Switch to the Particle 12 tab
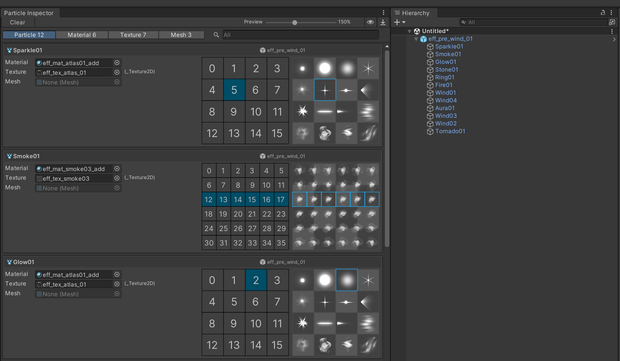The image size is (620, 361). 29,35
